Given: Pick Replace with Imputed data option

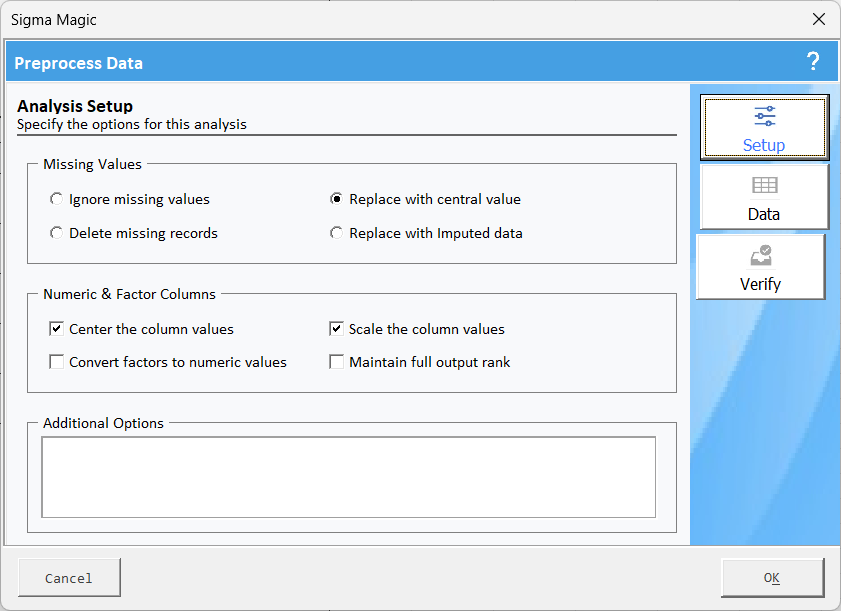Looking at the screenshot, I should 337,233.
